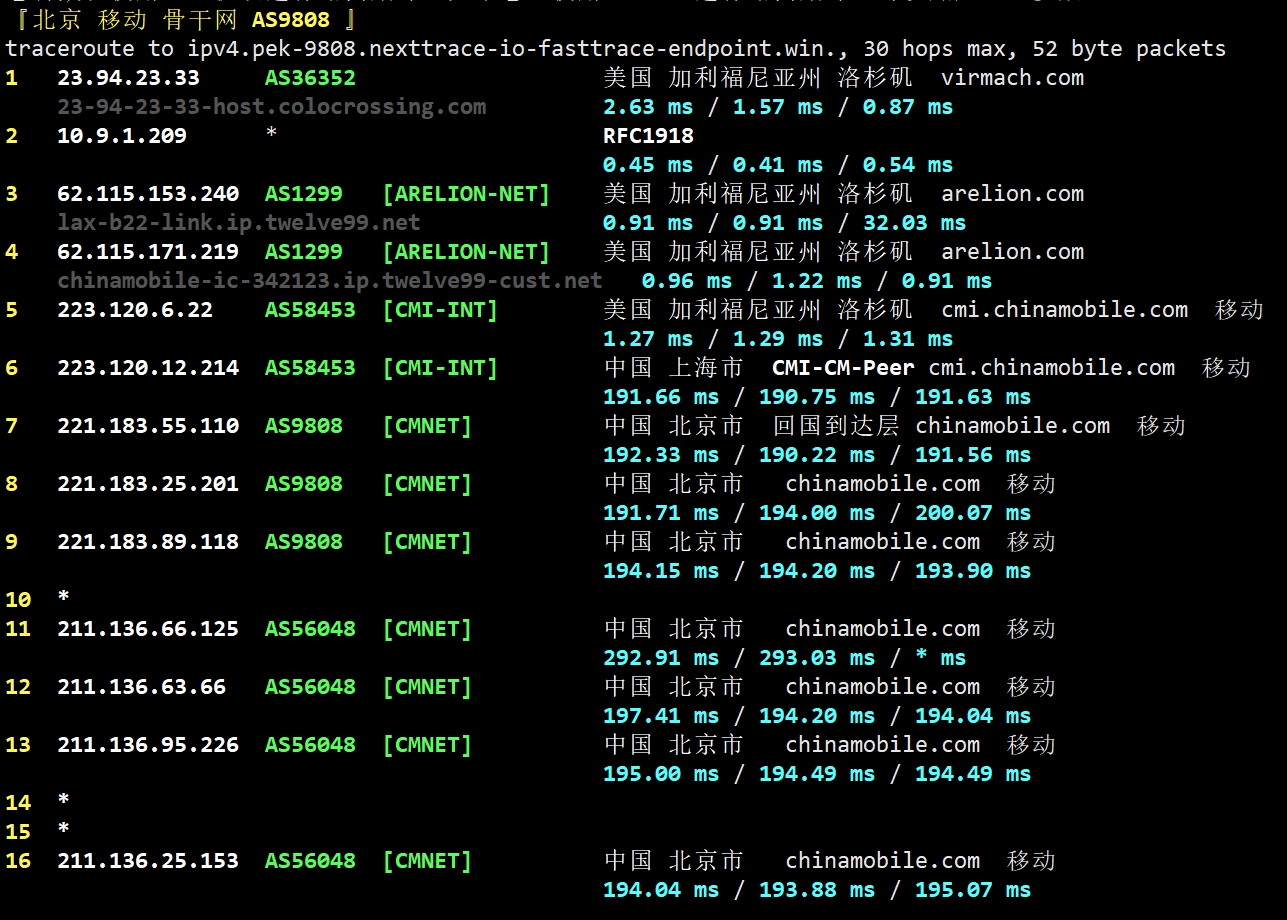This screenshot has height=920, width=1287.
Task: Select IP address 211.136.25.153
Action: [148, 861]
